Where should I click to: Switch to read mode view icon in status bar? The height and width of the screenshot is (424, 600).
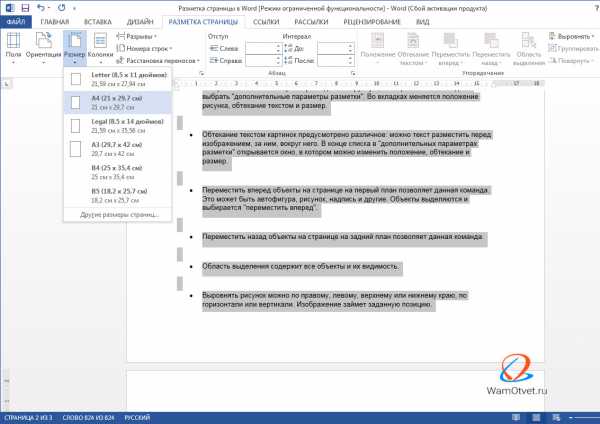click(516, 417)
